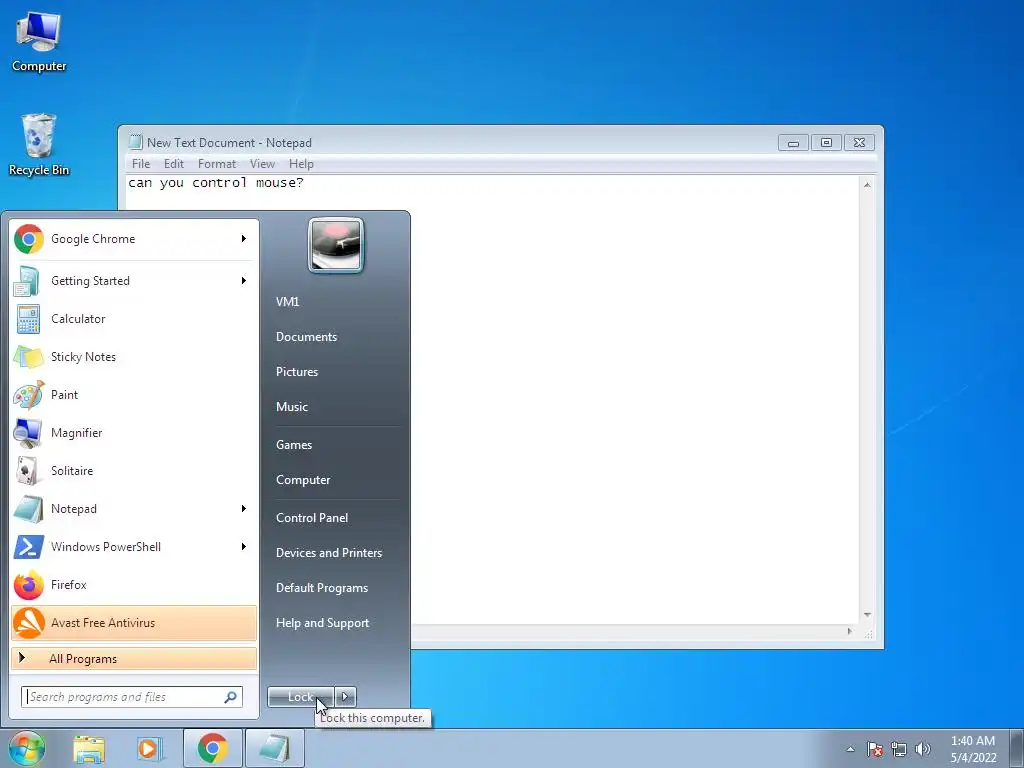The image size is (1024, 768).
Task: Expand Google Chrome jump list arrow
Action: click(x=244, y=239)
